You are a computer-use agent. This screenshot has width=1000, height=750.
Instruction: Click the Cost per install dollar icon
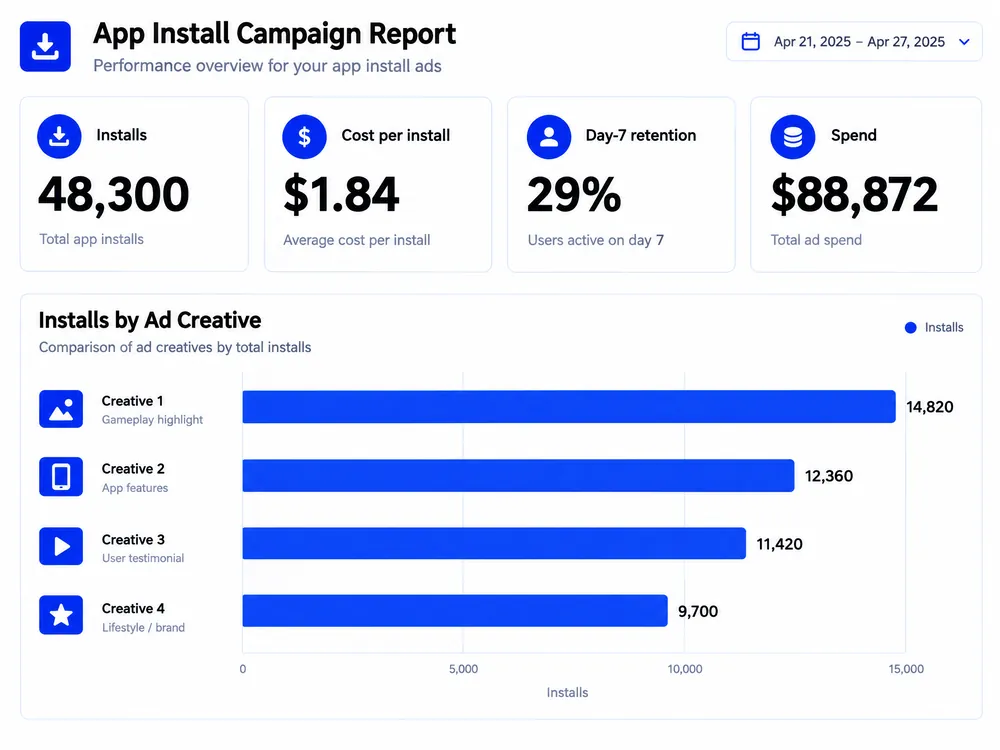point(304,136)
